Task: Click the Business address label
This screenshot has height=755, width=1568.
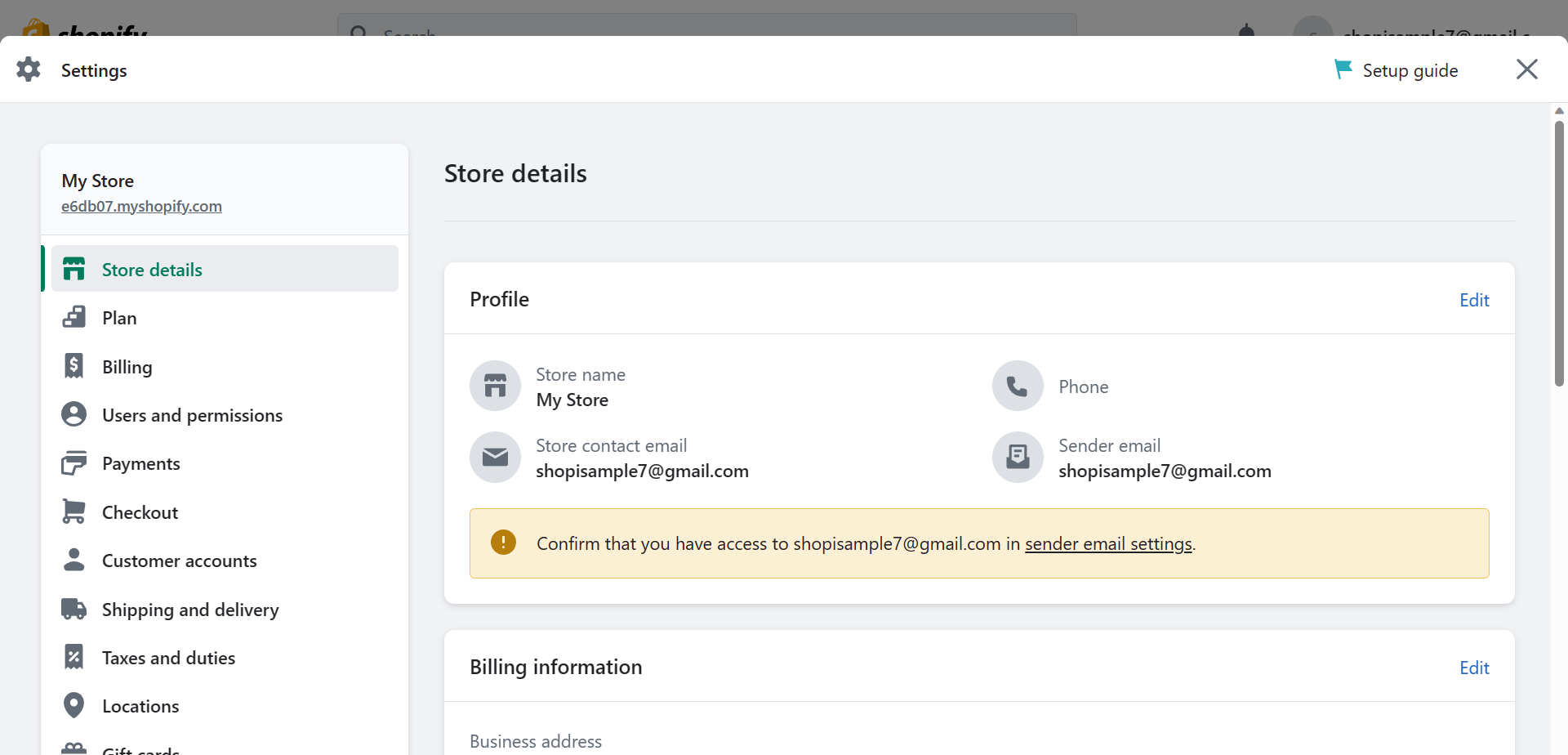Action: click(536, 741)
